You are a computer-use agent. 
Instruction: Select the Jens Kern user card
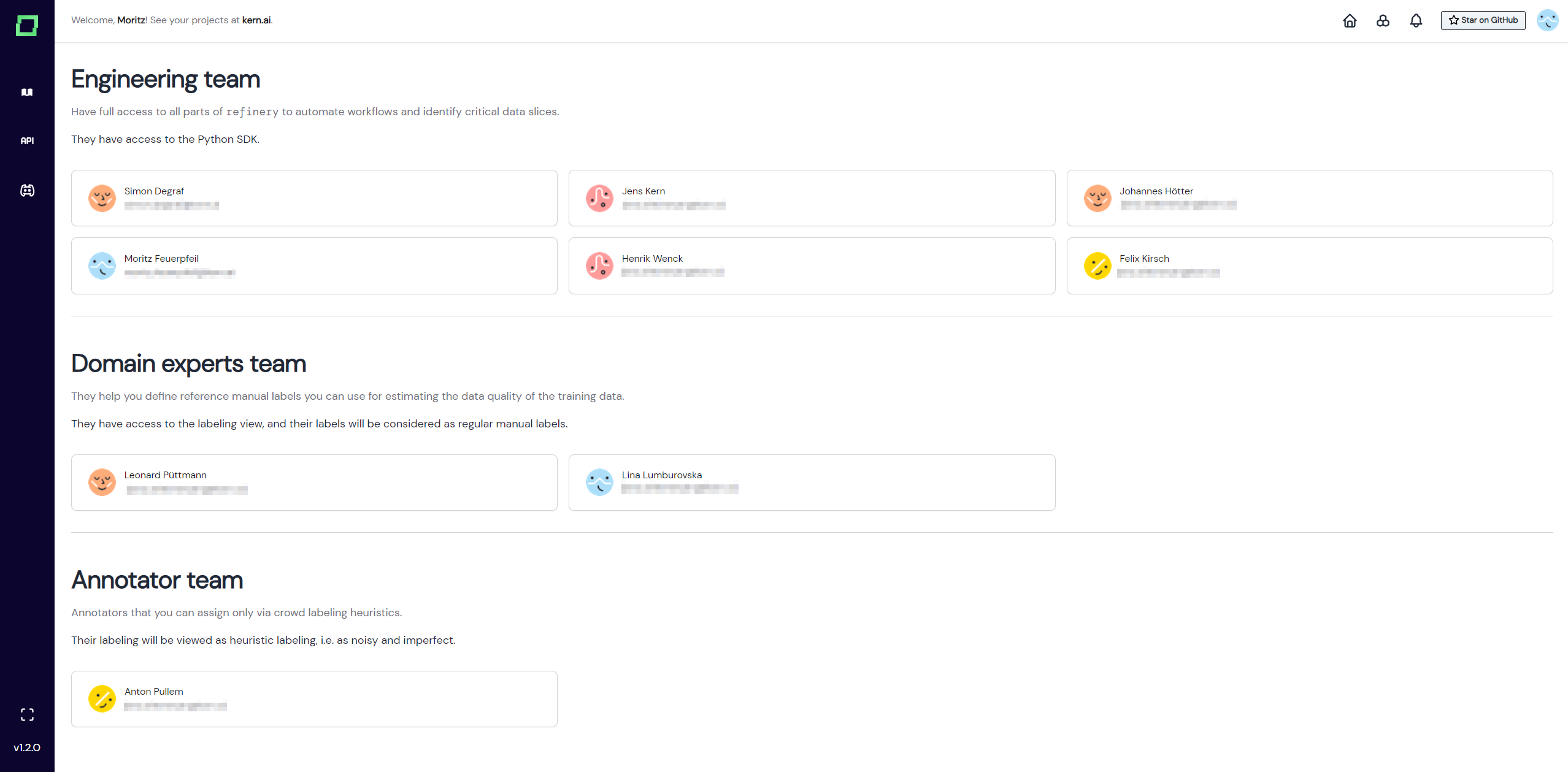pos(812,198)
